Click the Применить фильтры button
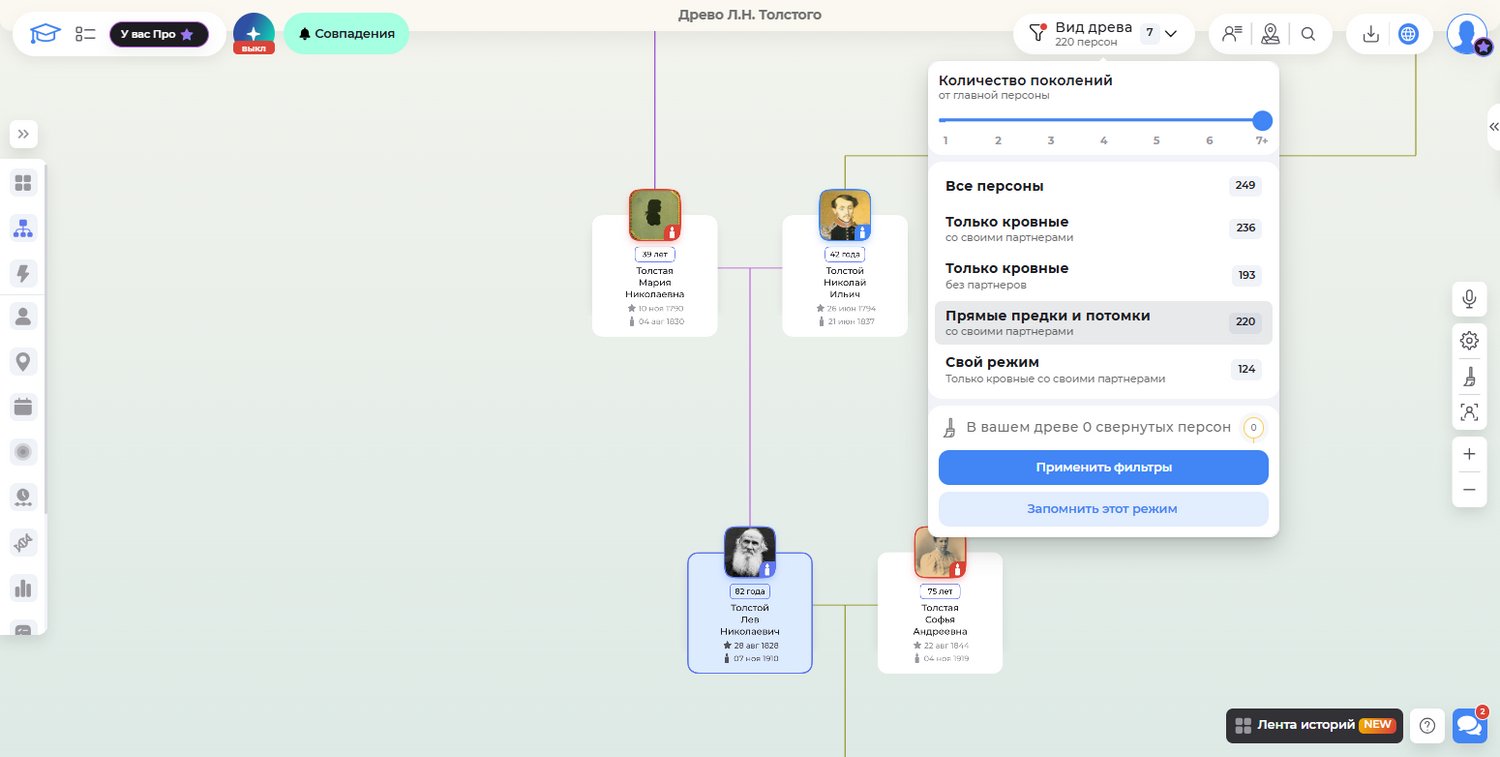The image size is (1500, 757). pos(1103,467)
